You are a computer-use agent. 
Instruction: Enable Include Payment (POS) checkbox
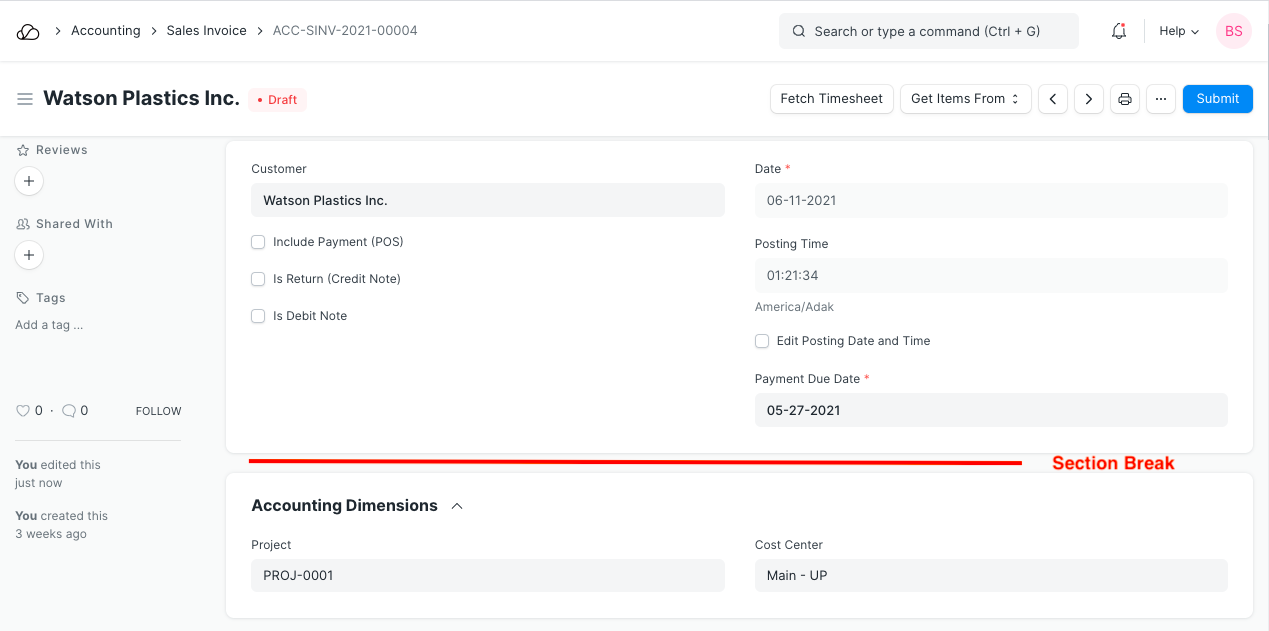[x=258, y=242]
